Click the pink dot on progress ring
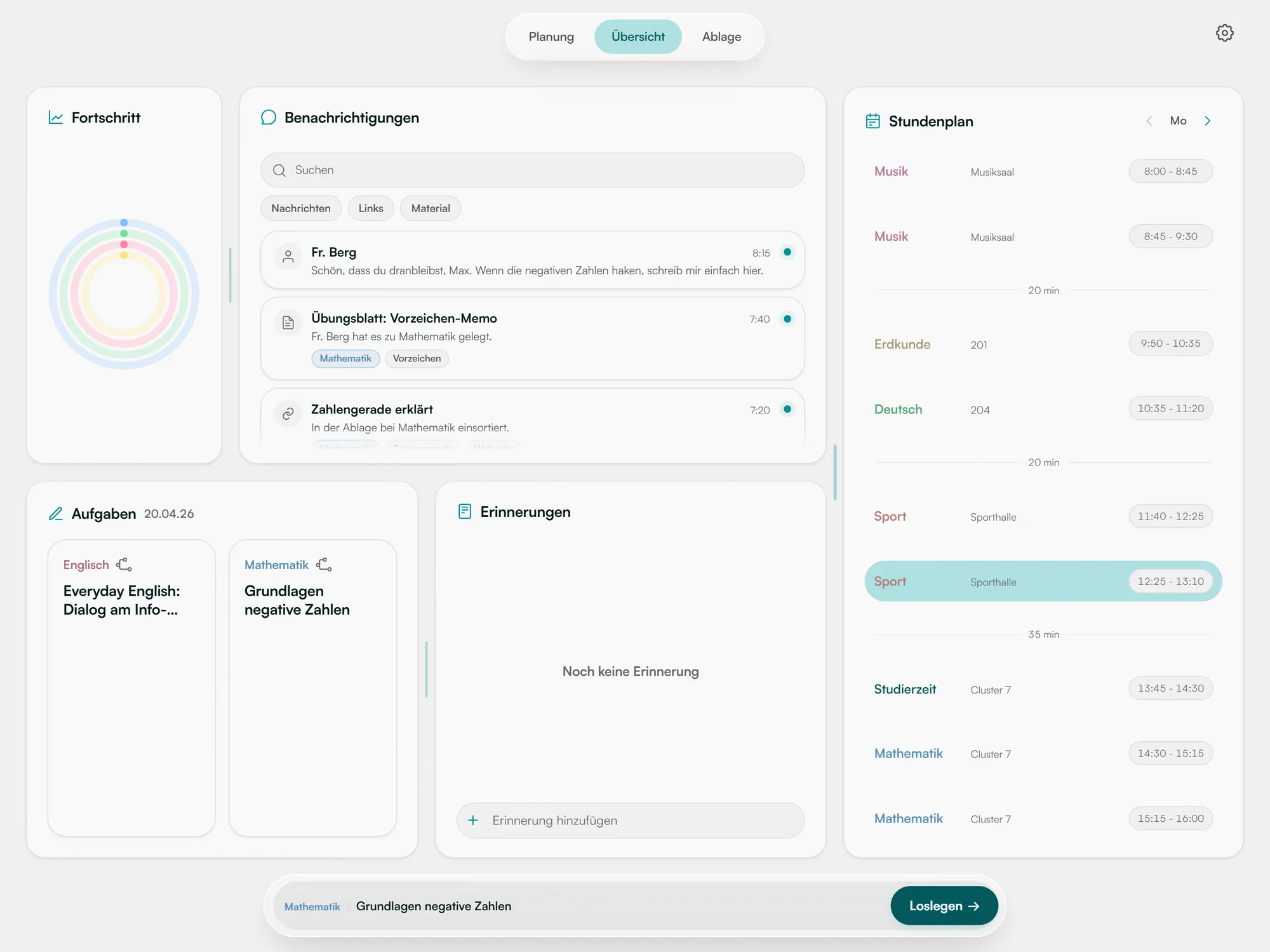 click(124, 245)
